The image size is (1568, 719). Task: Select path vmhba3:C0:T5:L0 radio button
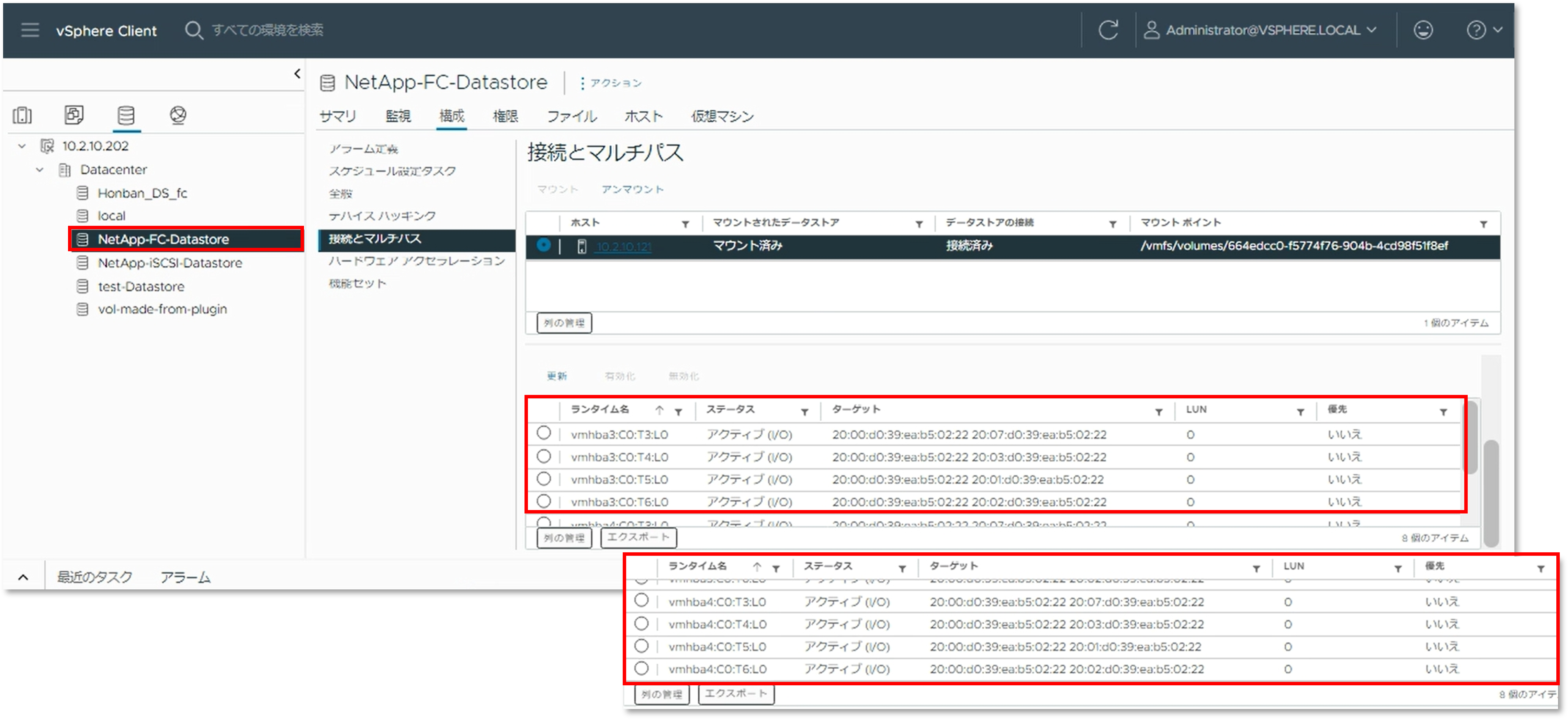(x=544, y=479)
